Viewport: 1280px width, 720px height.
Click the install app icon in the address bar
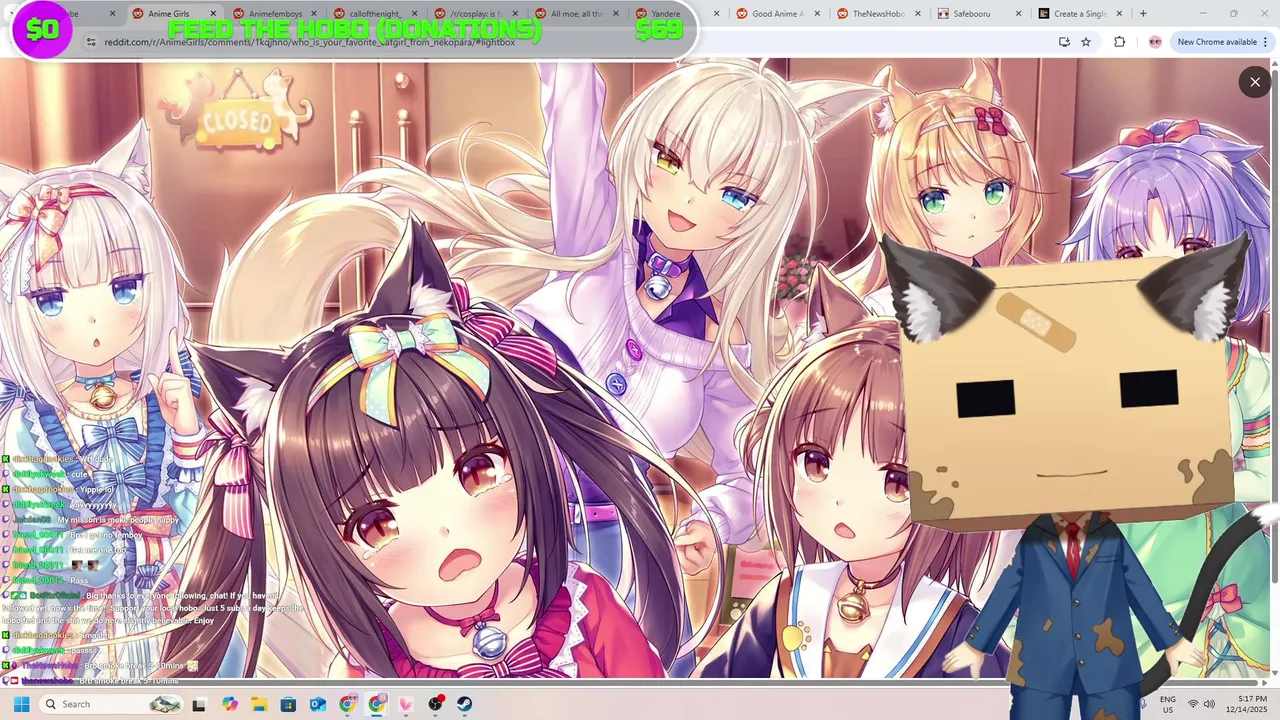pyautogui.click(x=1064, y=42)
